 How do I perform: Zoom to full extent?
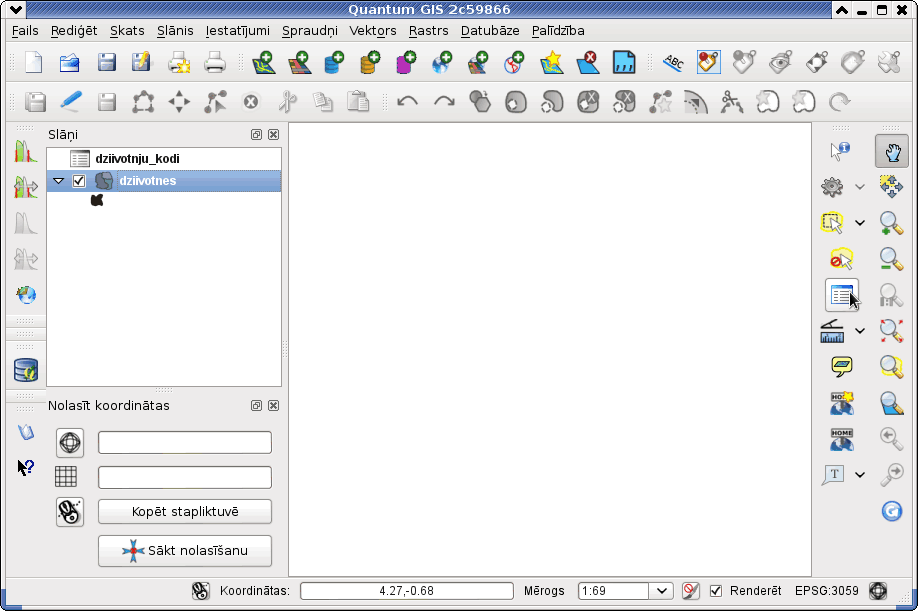point(891,331)
